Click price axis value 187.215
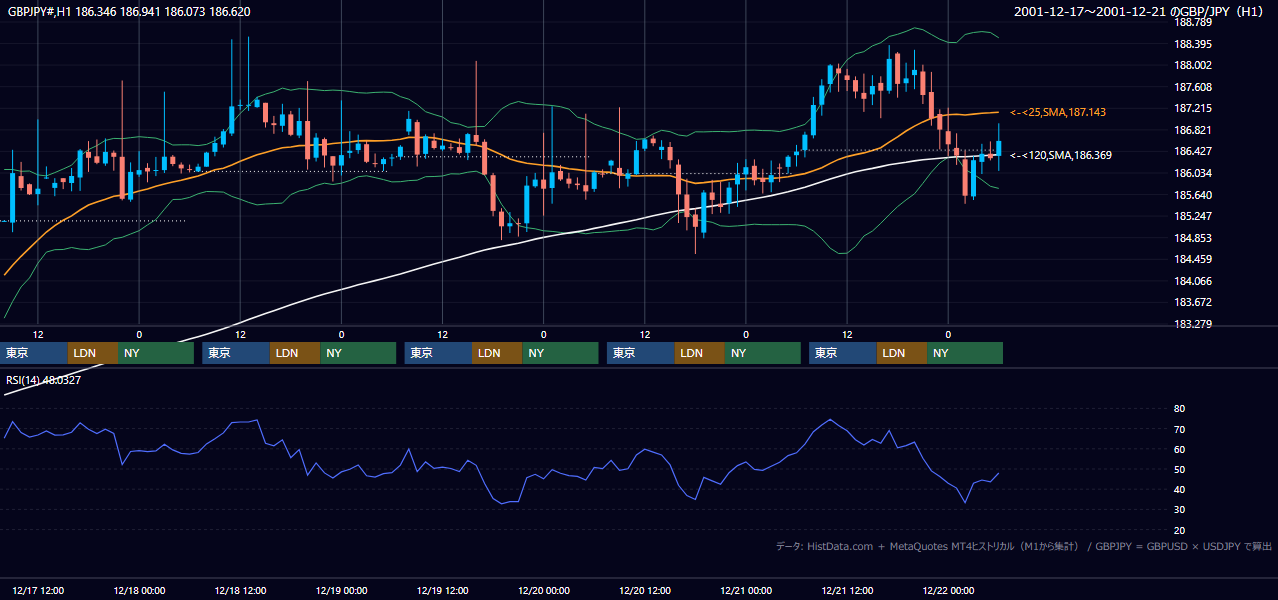The height and width of the screenshot is (600, 1278). point(1192,109)
